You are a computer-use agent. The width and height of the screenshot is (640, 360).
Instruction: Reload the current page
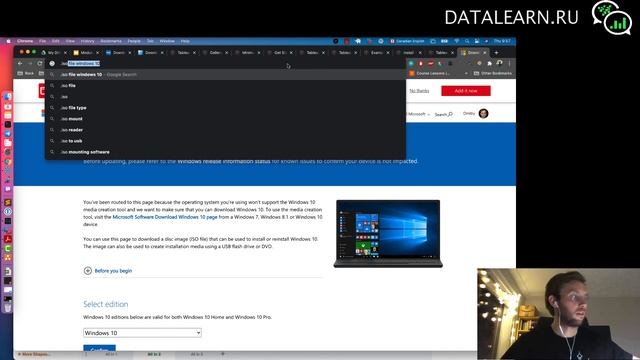tap(40, 64)
